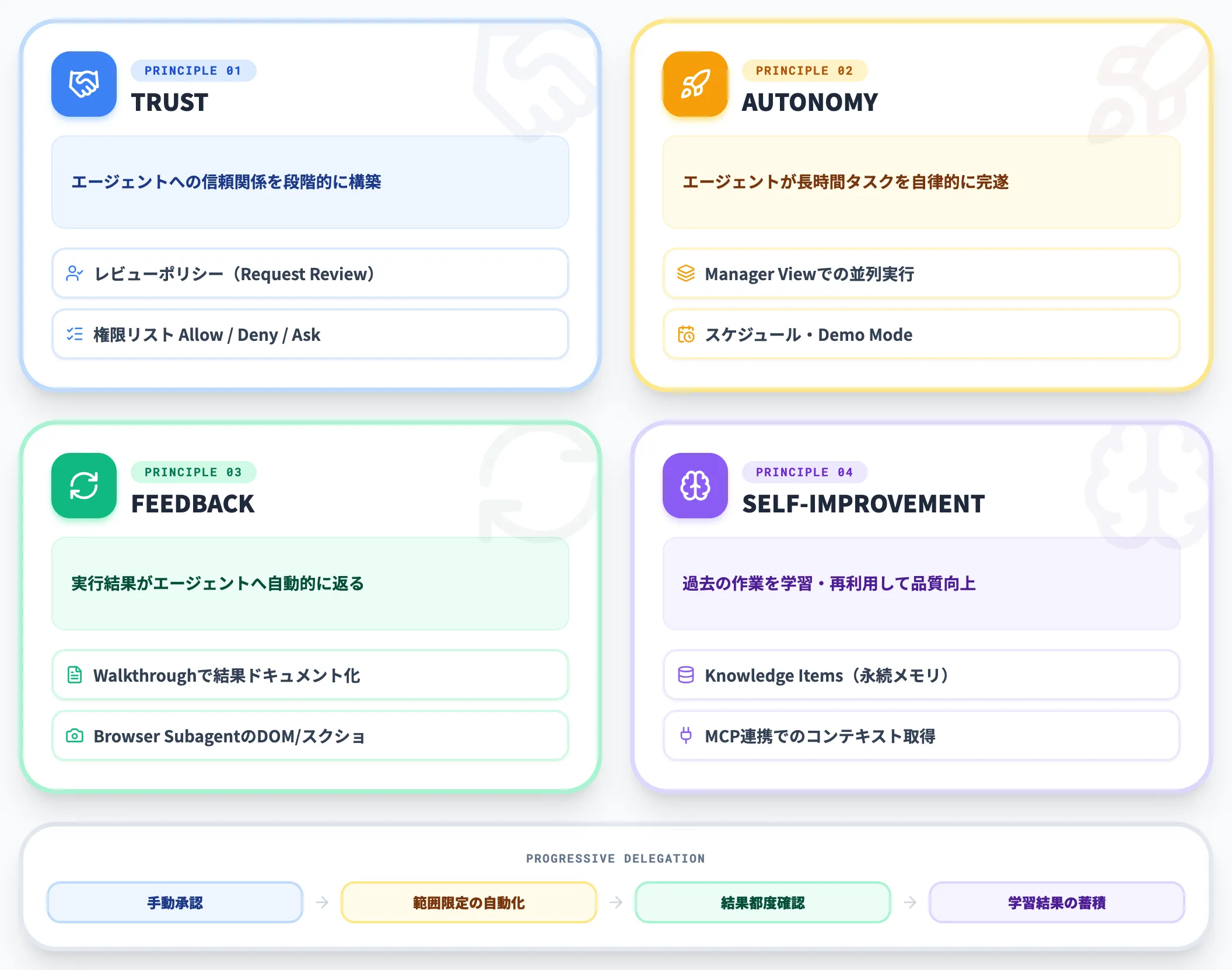Open レビューポリシー（Request Review）item

tap(310, 274)
